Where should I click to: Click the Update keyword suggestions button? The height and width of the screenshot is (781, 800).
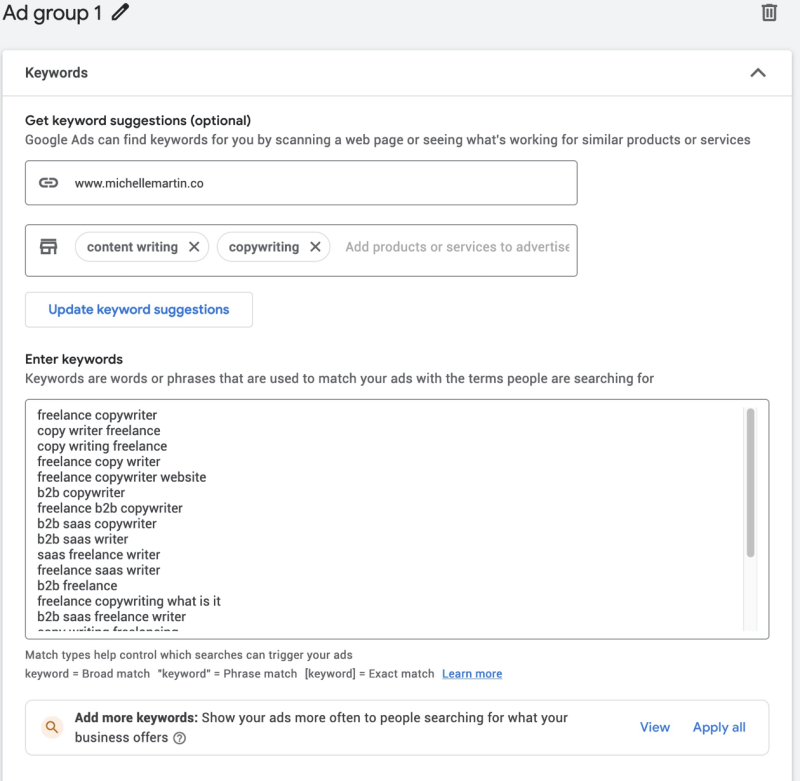click(x=139, y=310)
